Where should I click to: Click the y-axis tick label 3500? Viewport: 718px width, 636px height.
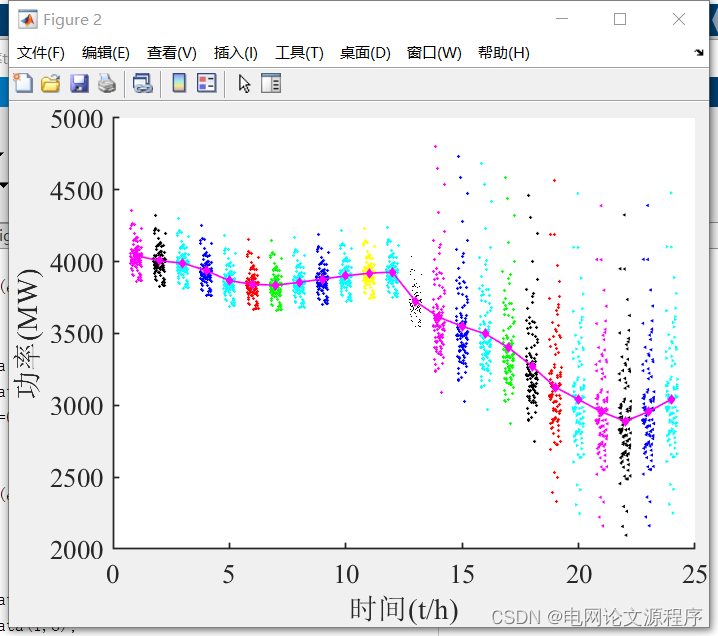click(x=76, y=334)
